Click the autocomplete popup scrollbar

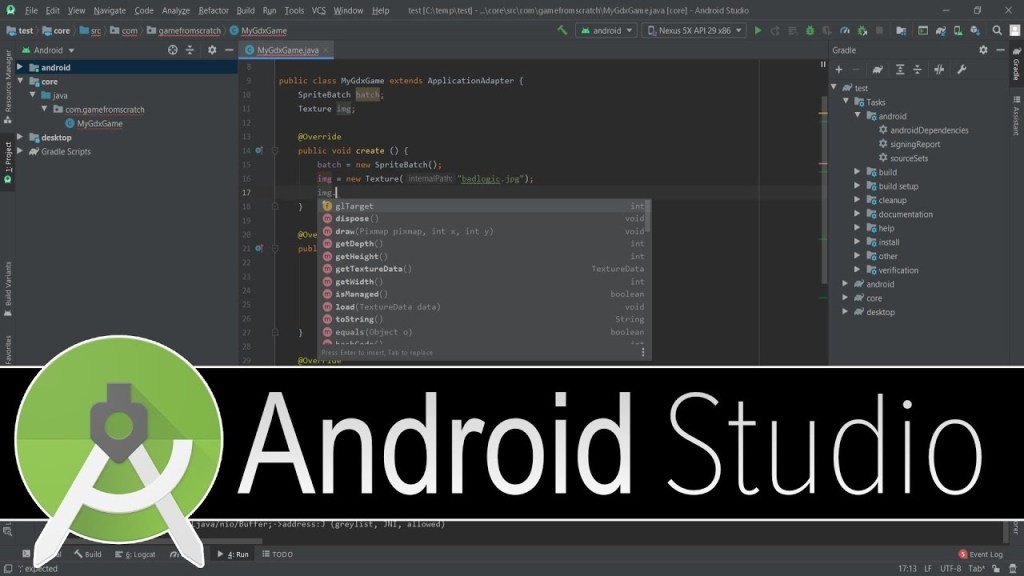[648, 217]
